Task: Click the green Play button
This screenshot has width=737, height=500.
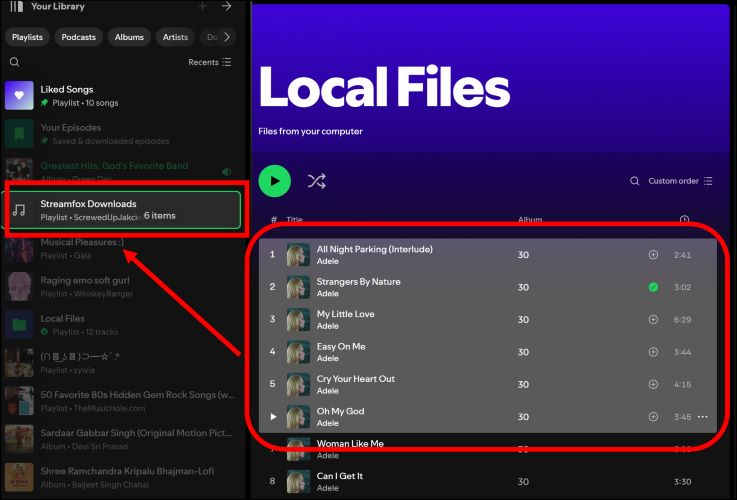Action: 275,181
